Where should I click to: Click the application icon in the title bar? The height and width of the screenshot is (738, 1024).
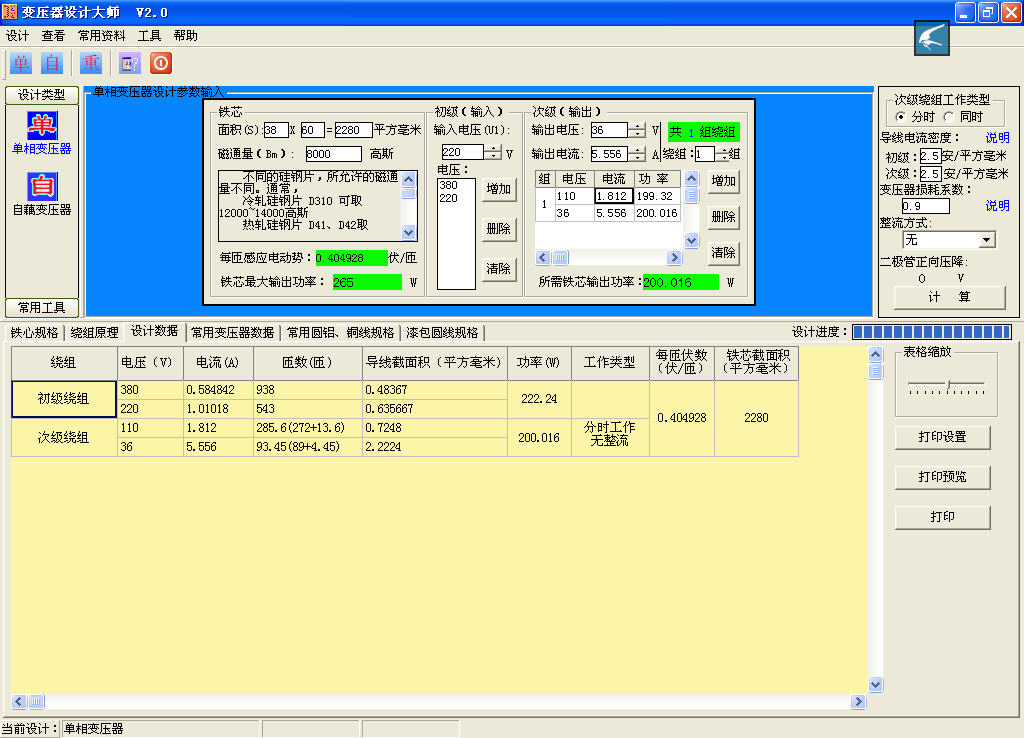10,12
